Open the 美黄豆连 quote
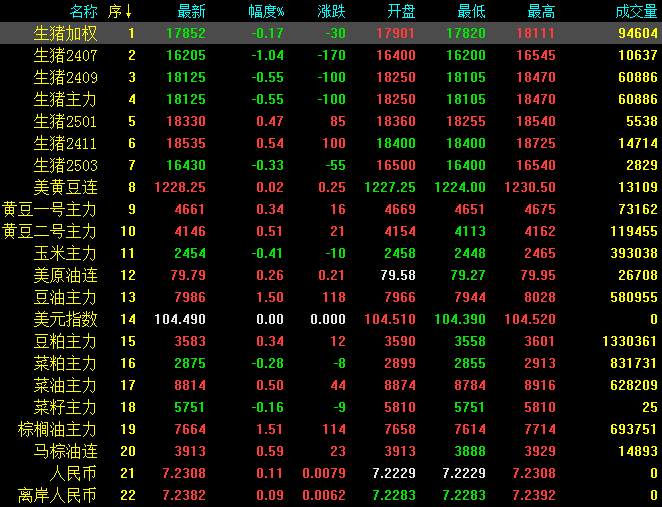Screen dimensions: 662x507 [x=331, y=187]
